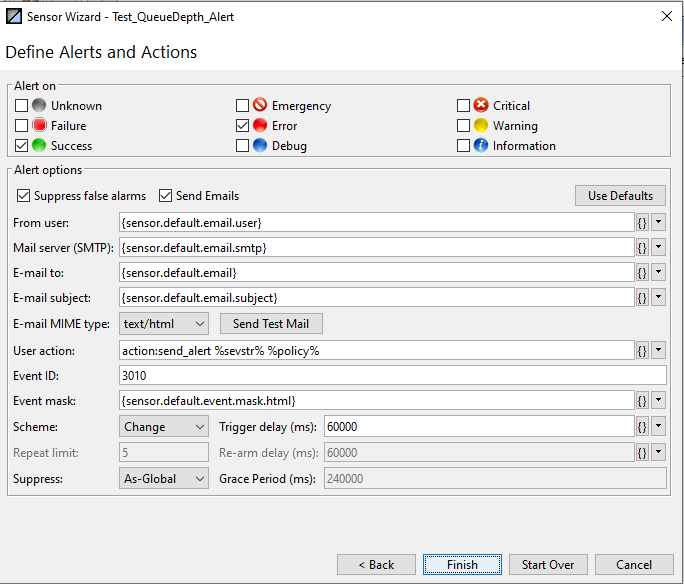Enable the Failure alert checkbox
Screen dimensions: 684x584
pos(21,126)
